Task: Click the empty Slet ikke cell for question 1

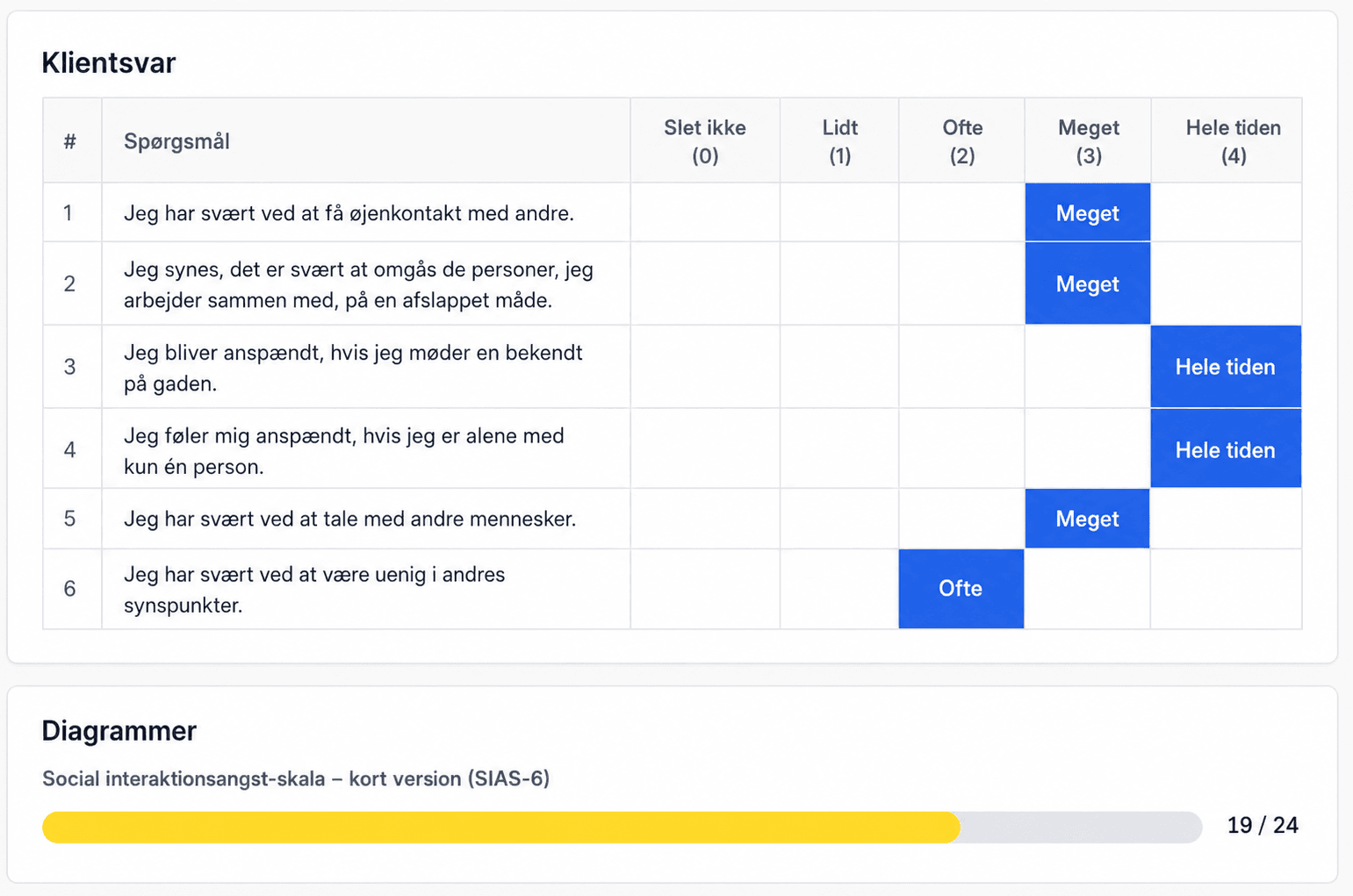Action: click(705, 212)
